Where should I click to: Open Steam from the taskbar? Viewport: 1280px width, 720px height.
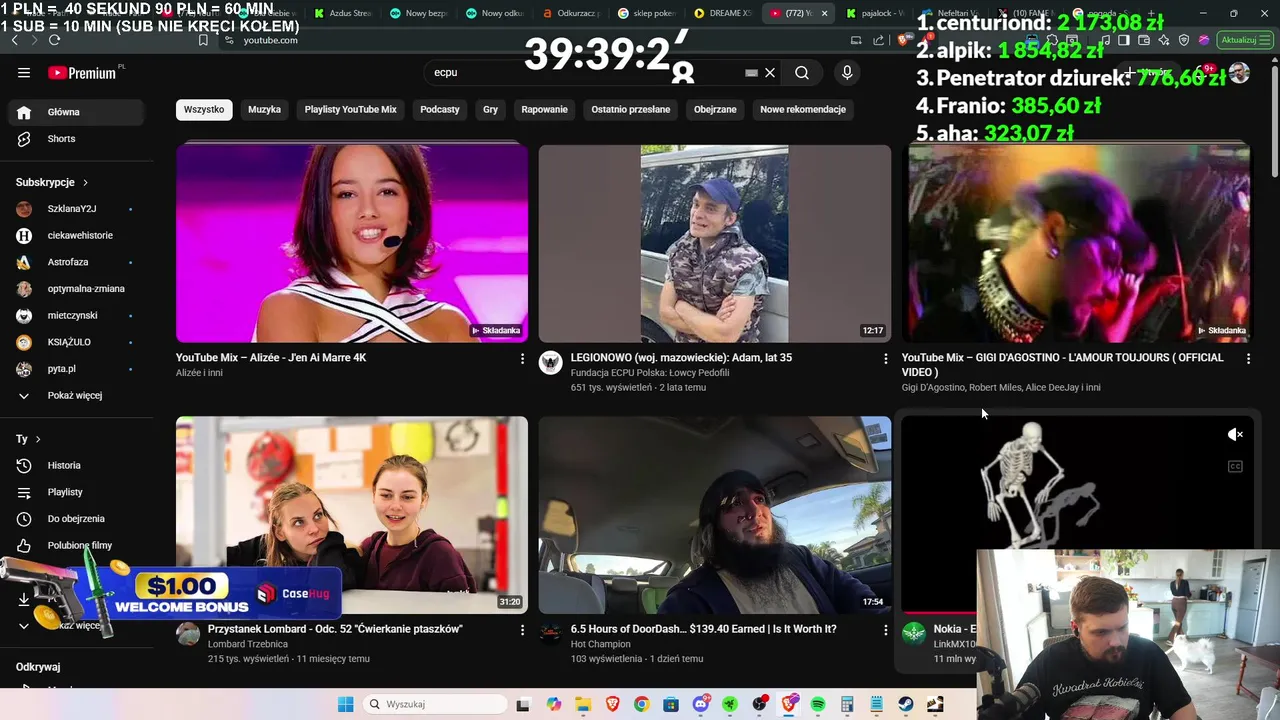click(x=906, y=704)
